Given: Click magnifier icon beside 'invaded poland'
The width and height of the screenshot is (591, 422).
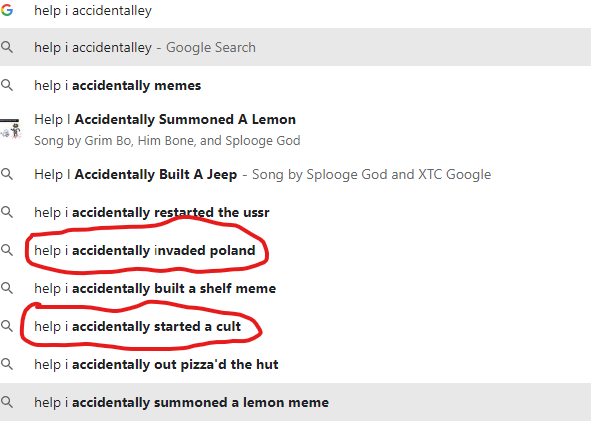Looking at the screenshot, I should [7, 250].
